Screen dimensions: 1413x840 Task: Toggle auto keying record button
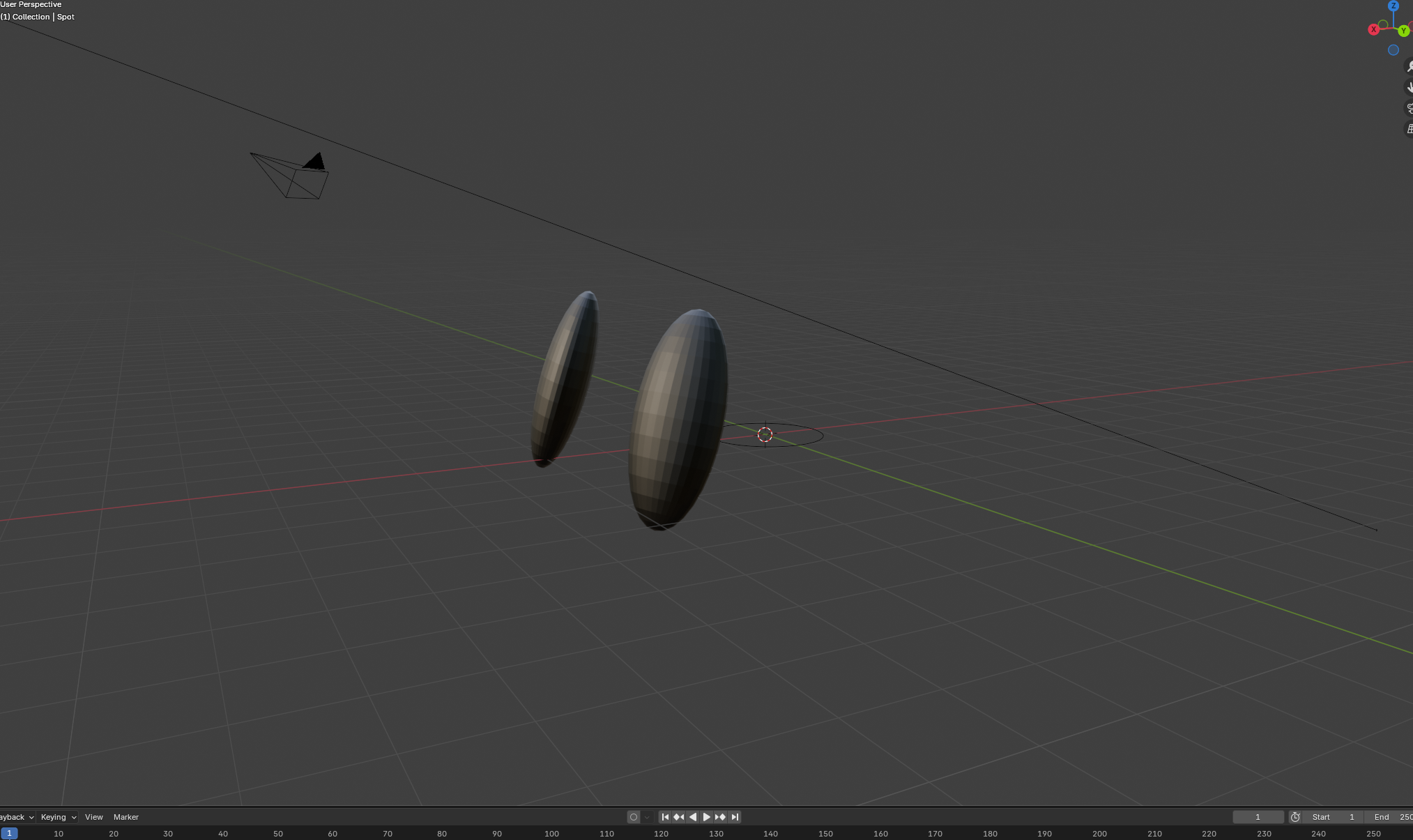pyautogui.click(x=633, y=817)
